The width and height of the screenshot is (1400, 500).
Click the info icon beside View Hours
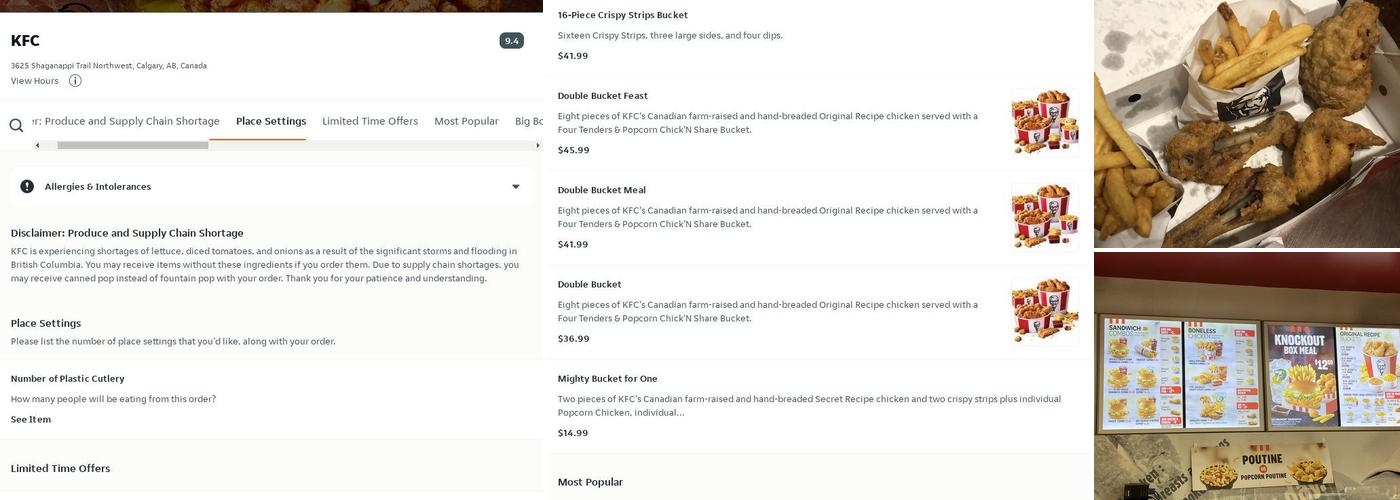point(75,81)
